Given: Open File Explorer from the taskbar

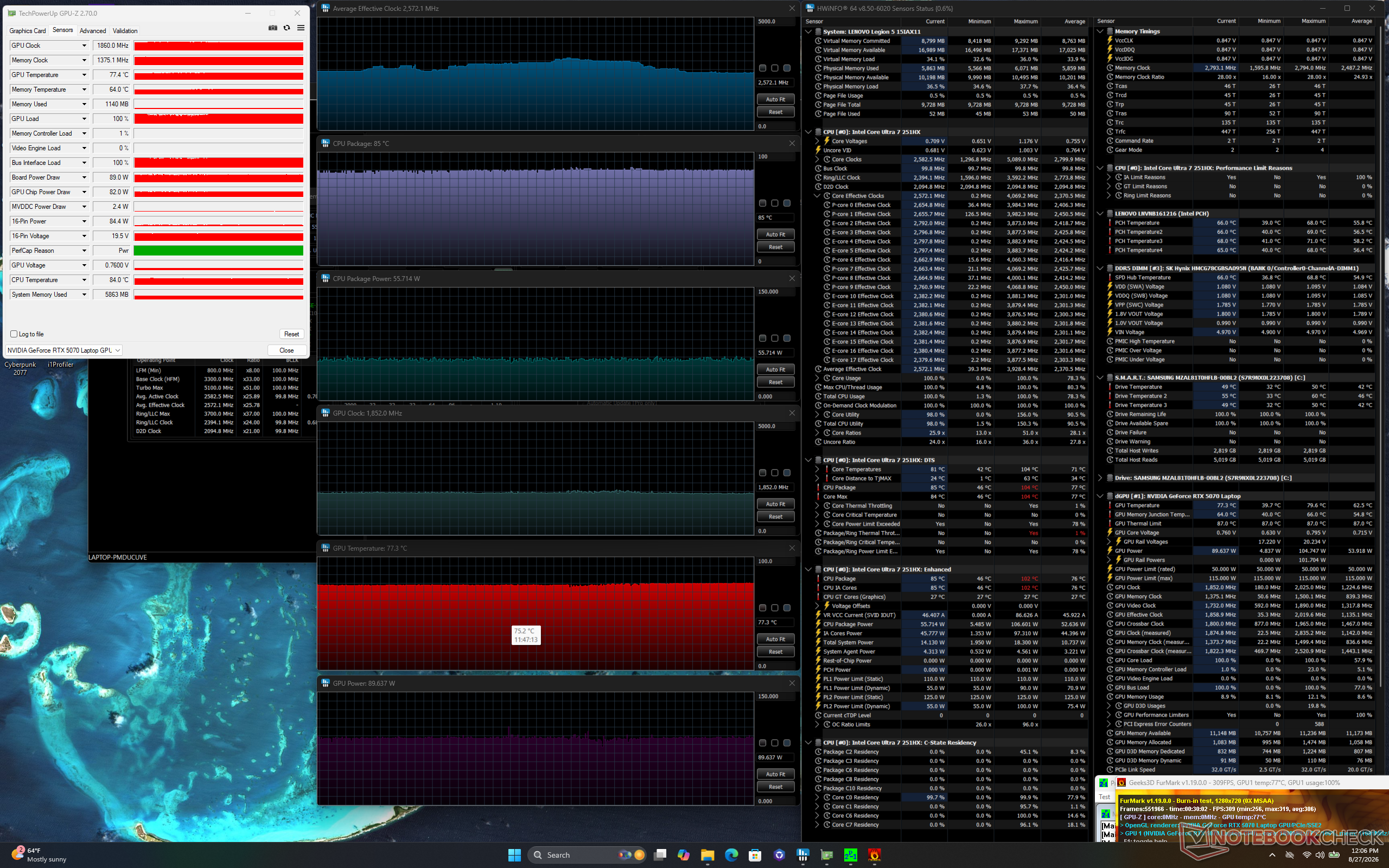Looking at the screenshot, I should pos(707,855).
